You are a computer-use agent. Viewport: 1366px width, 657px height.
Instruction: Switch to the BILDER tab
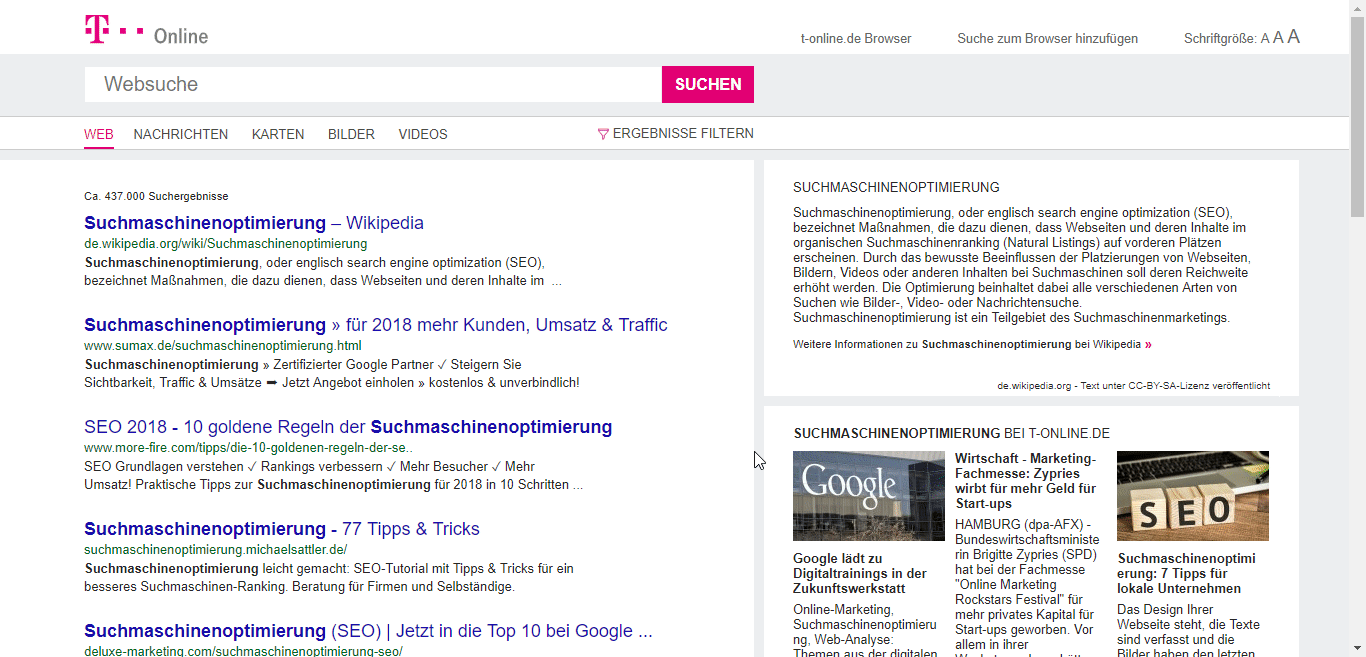(351, 134)
